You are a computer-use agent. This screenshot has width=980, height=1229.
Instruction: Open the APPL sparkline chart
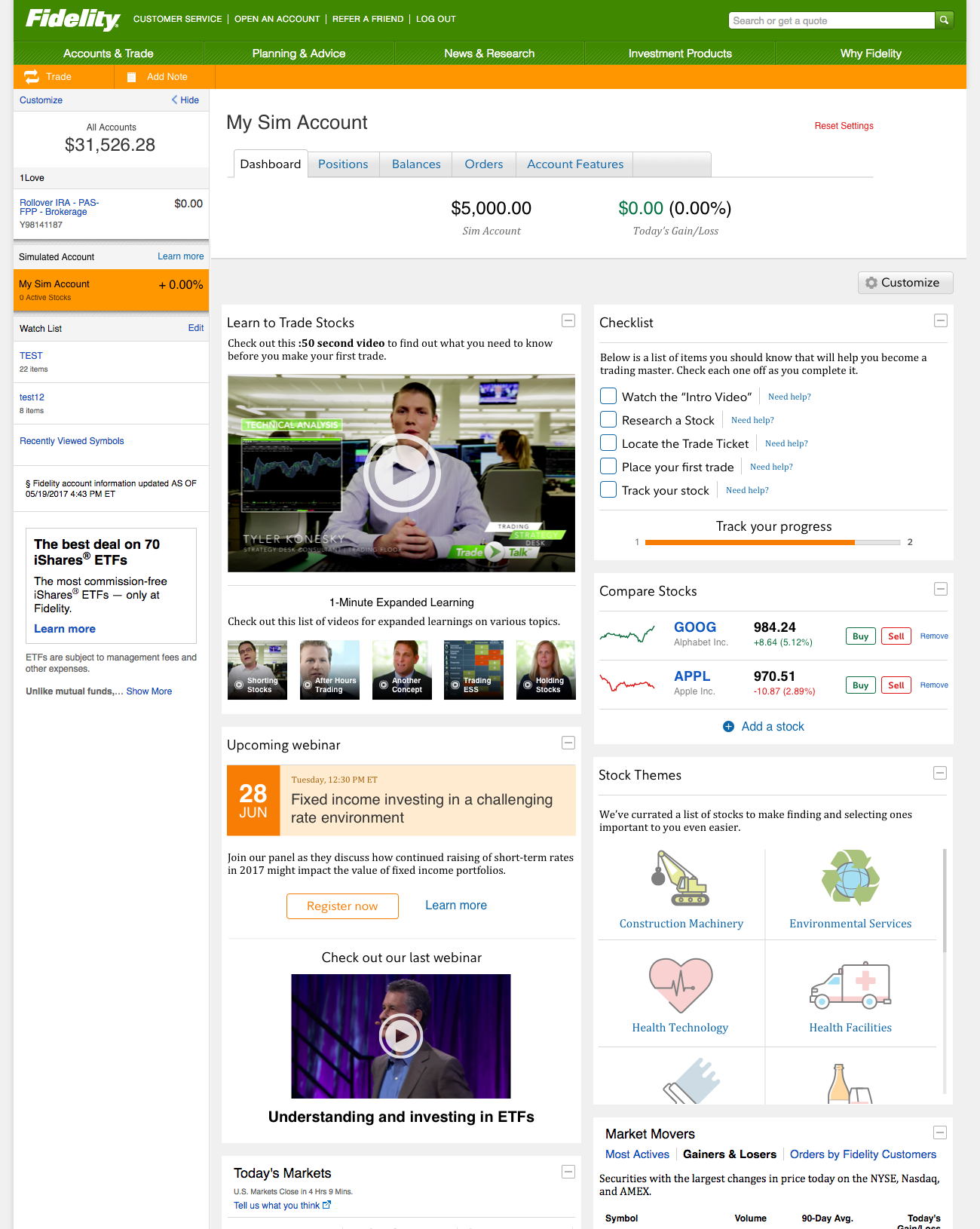tap(627, 684)
